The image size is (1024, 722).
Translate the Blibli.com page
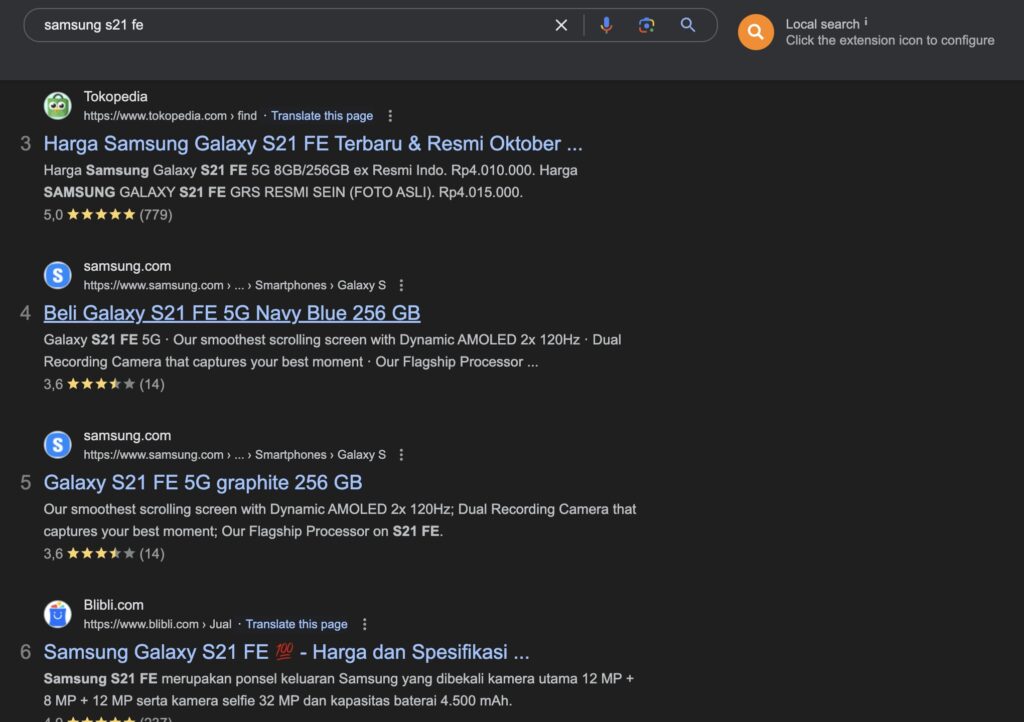tap(296, 624)
